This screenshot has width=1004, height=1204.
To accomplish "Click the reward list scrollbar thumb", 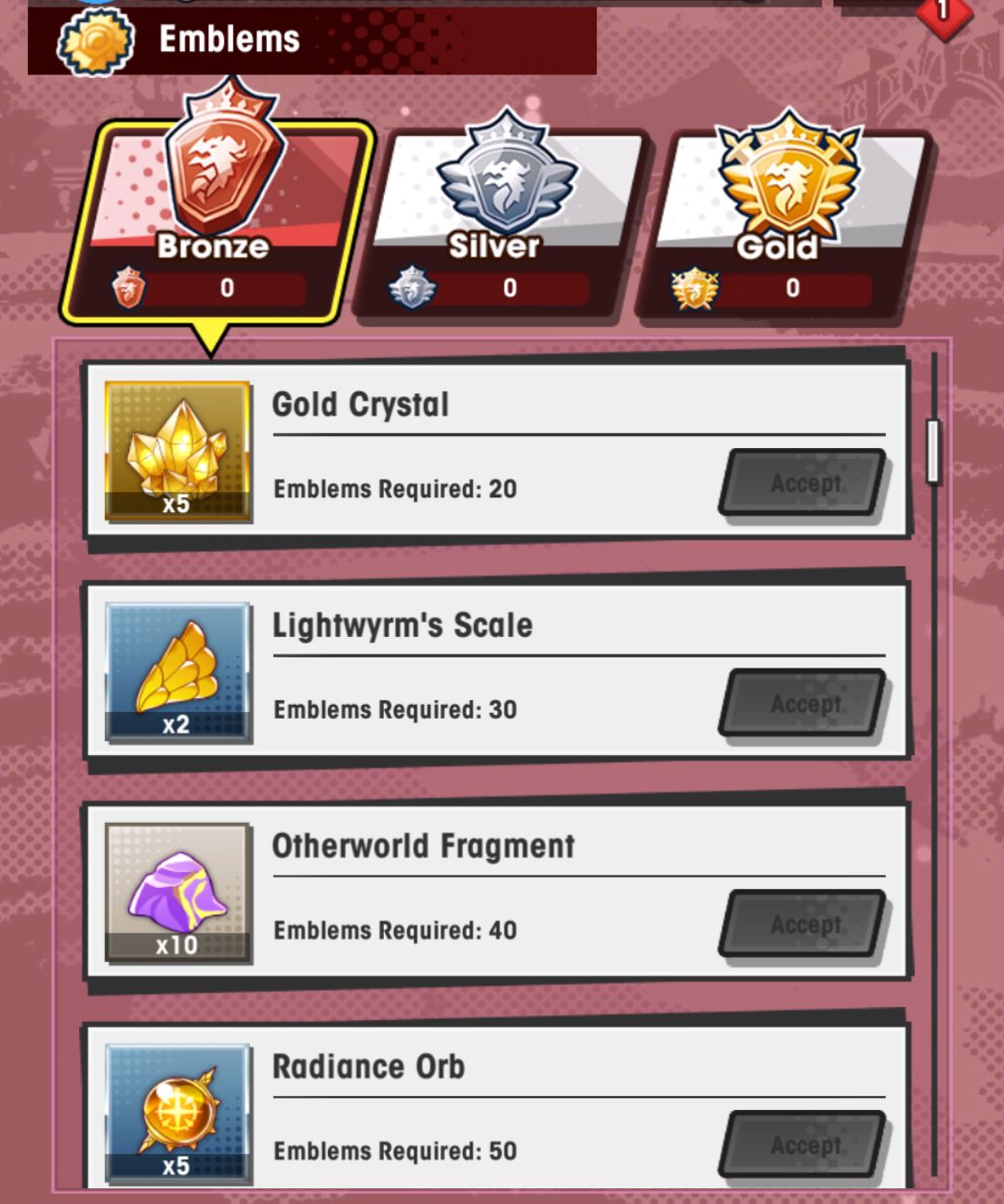I will tap(933, 451).
